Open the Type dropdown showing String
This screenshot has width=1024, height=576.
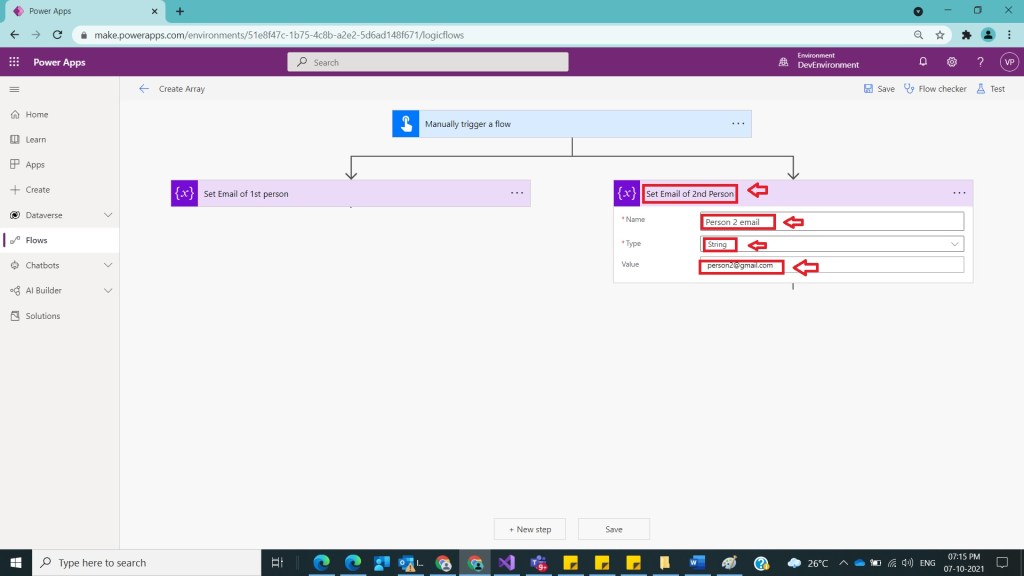[832, 244]
